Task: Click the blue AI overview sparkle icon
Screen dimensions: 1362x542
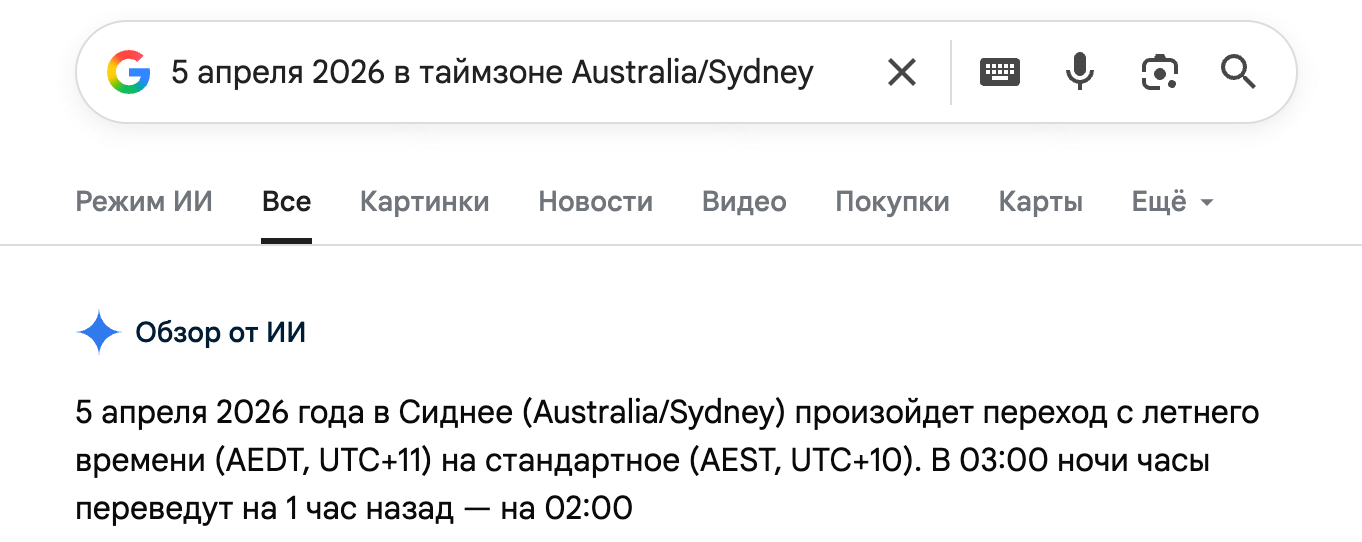Action: click(x=98, y=333)
